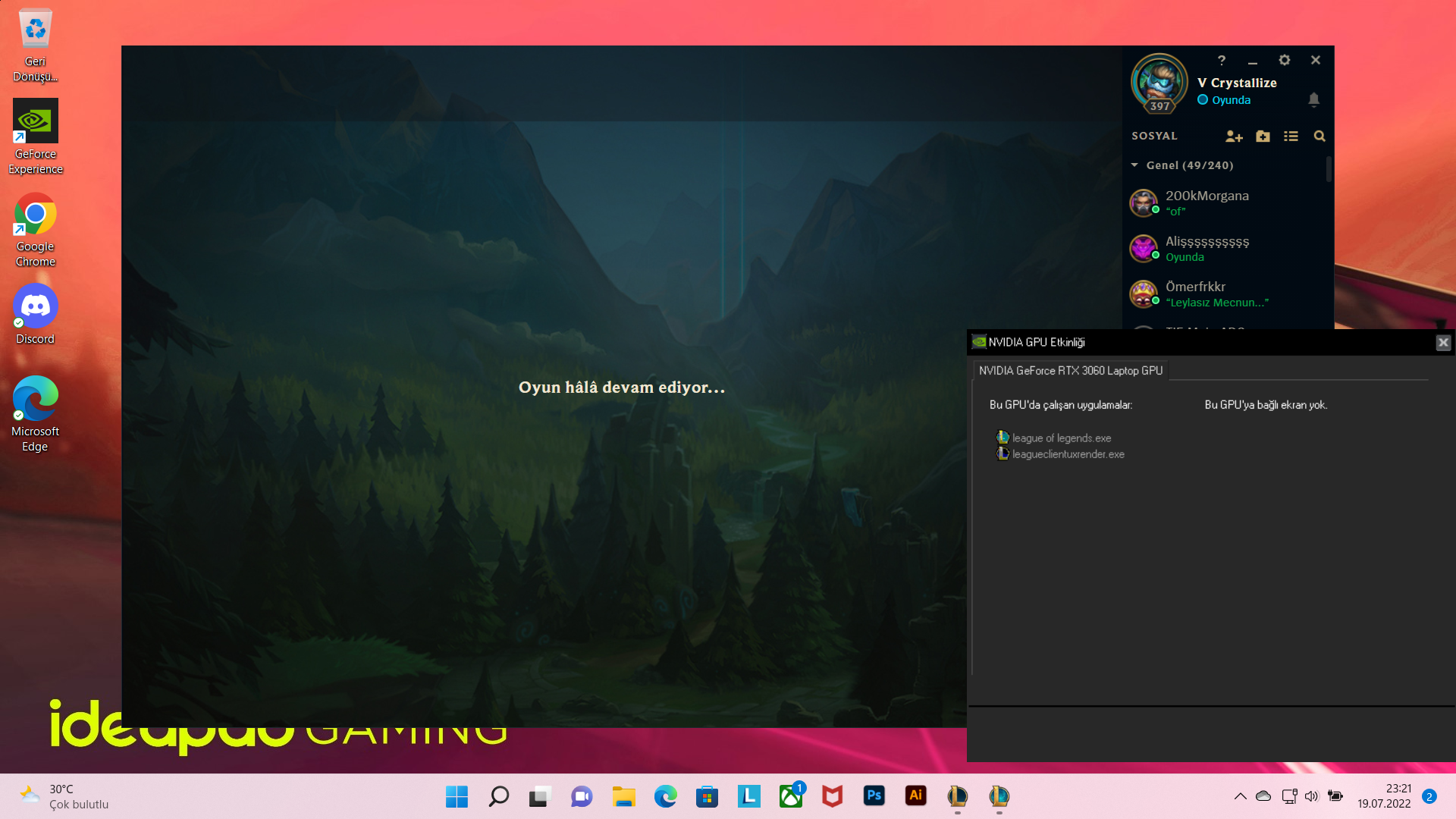Viewport: 1456px width, 819px height.
Task: Select friend 200kMorgana
Action: point(1225,202)
